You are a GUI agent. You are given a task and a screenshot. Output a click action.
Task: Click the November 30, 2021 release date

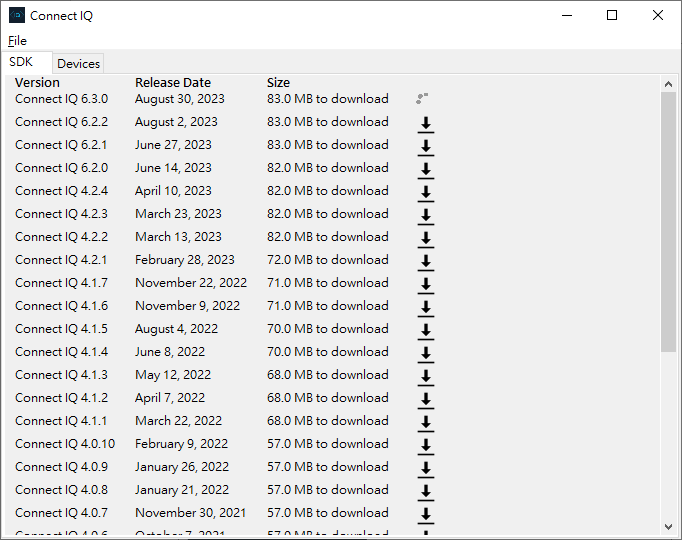(x=191, y=513)
